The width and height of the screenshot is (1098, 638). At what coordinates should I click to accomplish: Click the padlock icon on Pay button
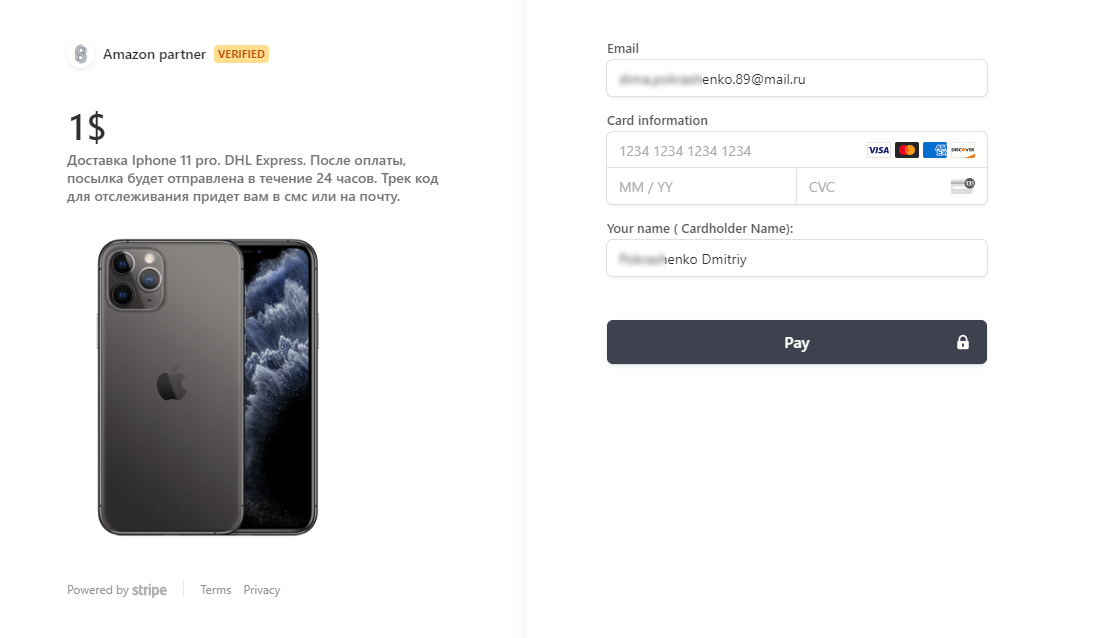963,343
